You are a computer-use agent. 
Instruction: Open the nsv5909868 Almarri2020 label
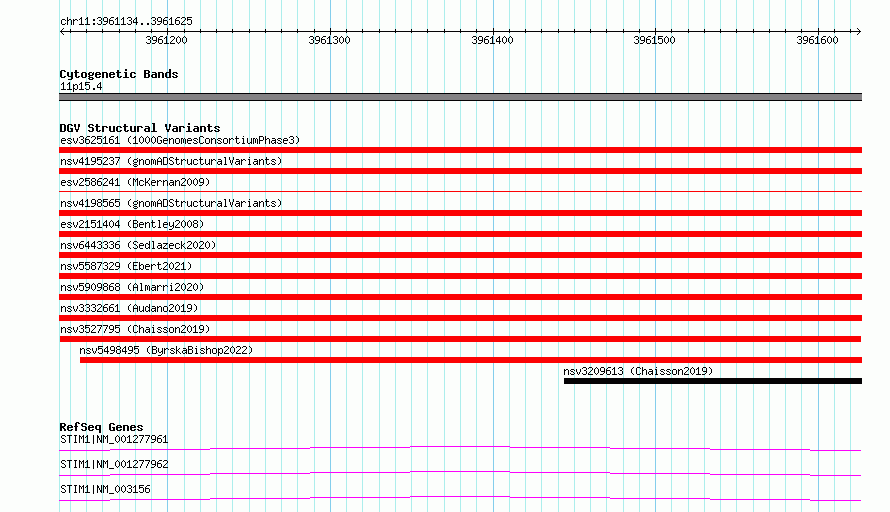pyautogui.click(x=132, y=287)
